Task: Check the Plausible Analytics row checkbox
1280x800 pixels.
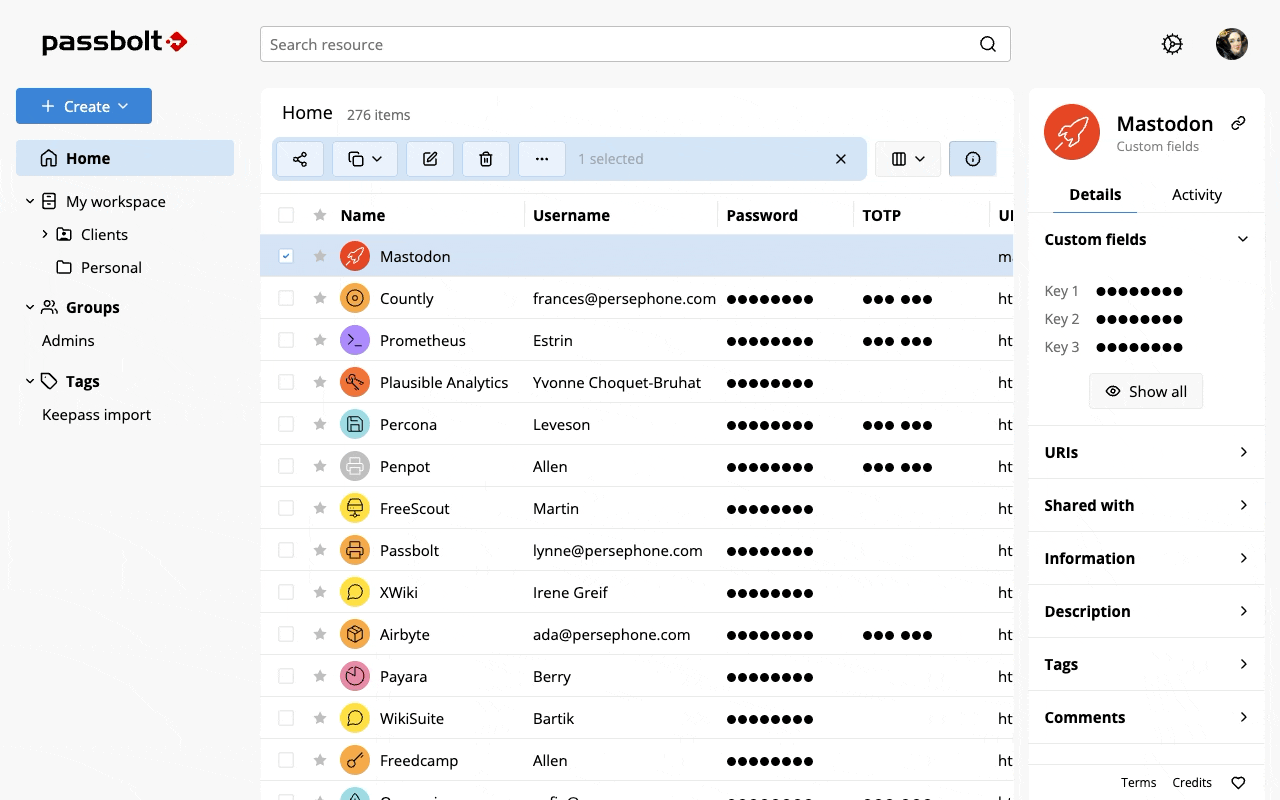Action: coord(286,382)
